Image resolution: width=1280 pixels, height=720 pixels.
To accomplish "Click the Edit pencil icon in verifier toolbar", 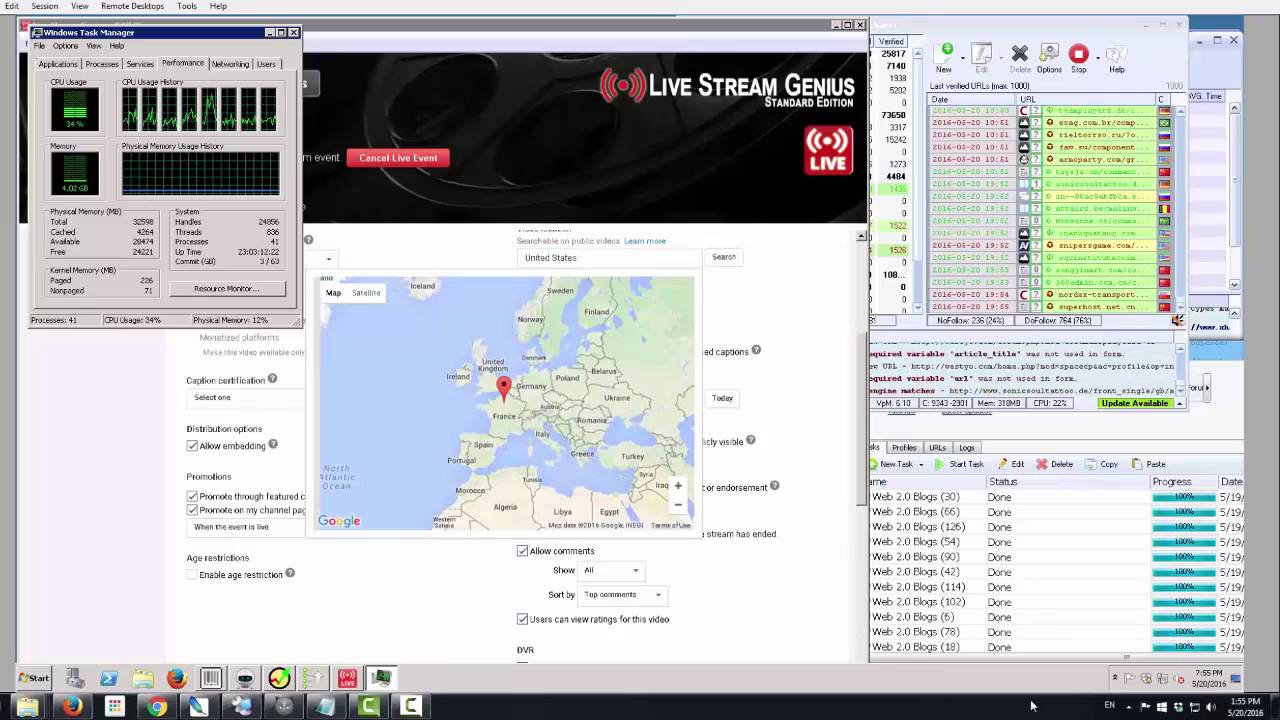I will point(982,53).
